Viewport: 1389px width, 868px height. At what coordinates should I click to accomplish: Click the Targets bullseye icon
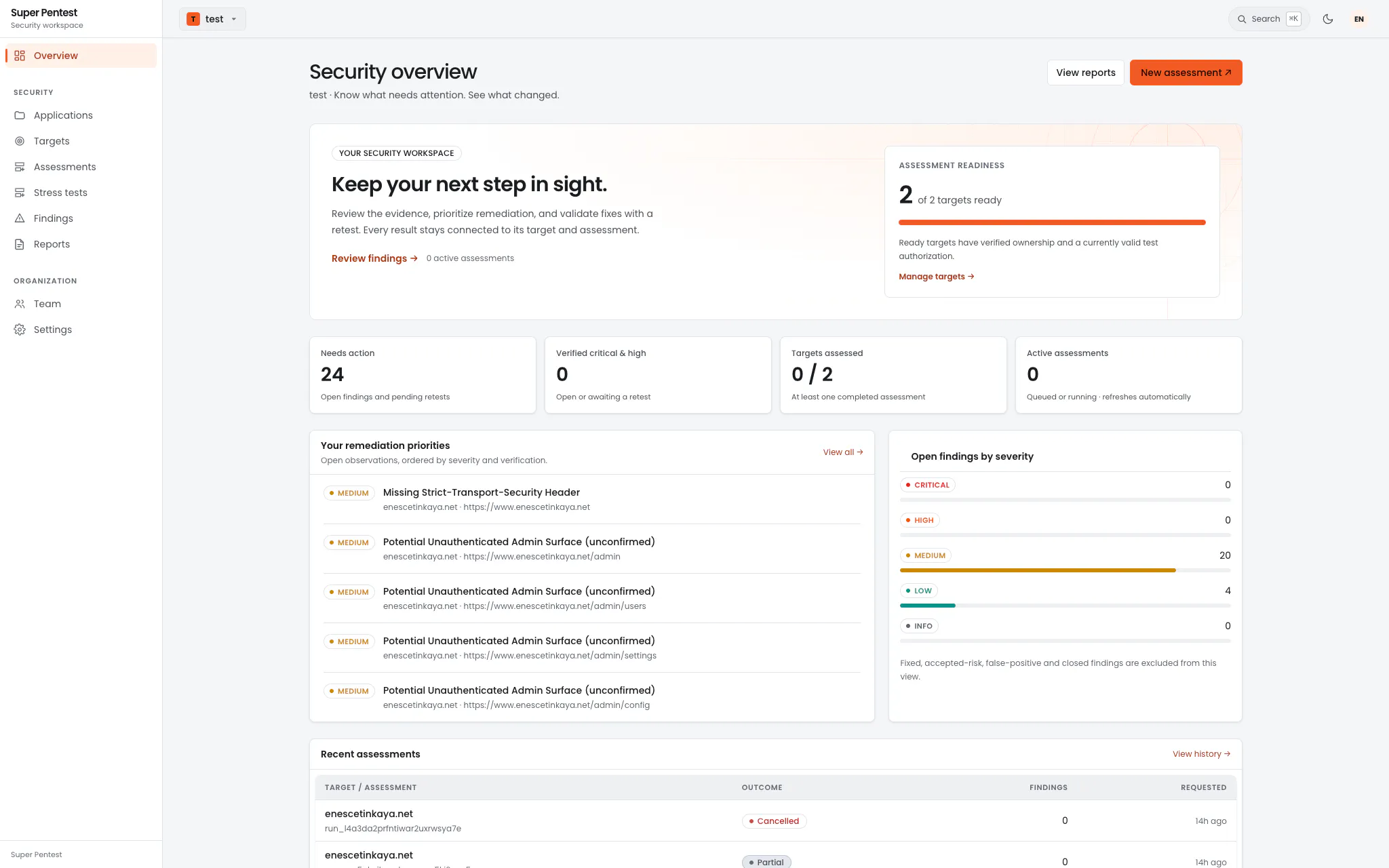[20, 141]
